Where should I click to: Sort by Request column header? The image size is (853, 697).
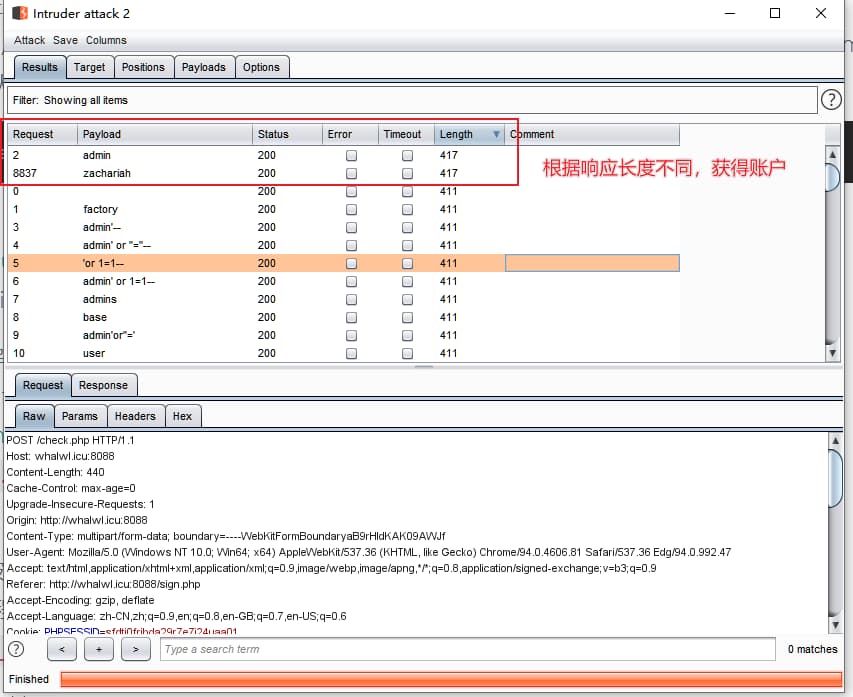[42, 134]
